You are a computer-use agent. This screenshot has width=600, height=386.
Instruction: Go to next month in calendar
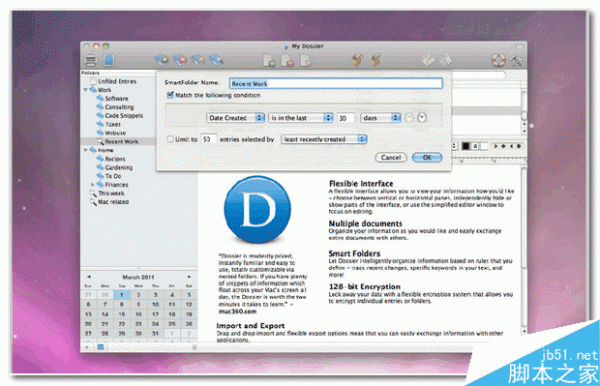pyautogui.click(x=189, y=277)
